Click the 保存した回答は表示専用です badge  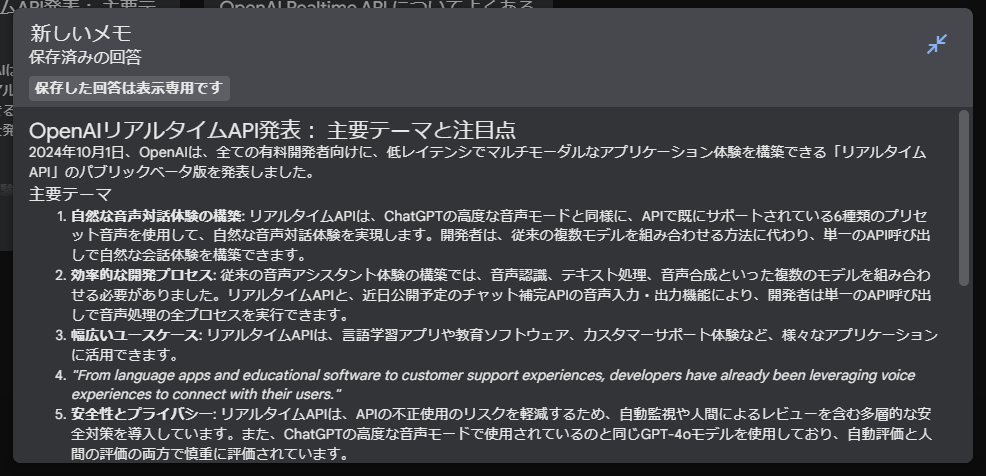pyautogui.click(x=129, y=88)
